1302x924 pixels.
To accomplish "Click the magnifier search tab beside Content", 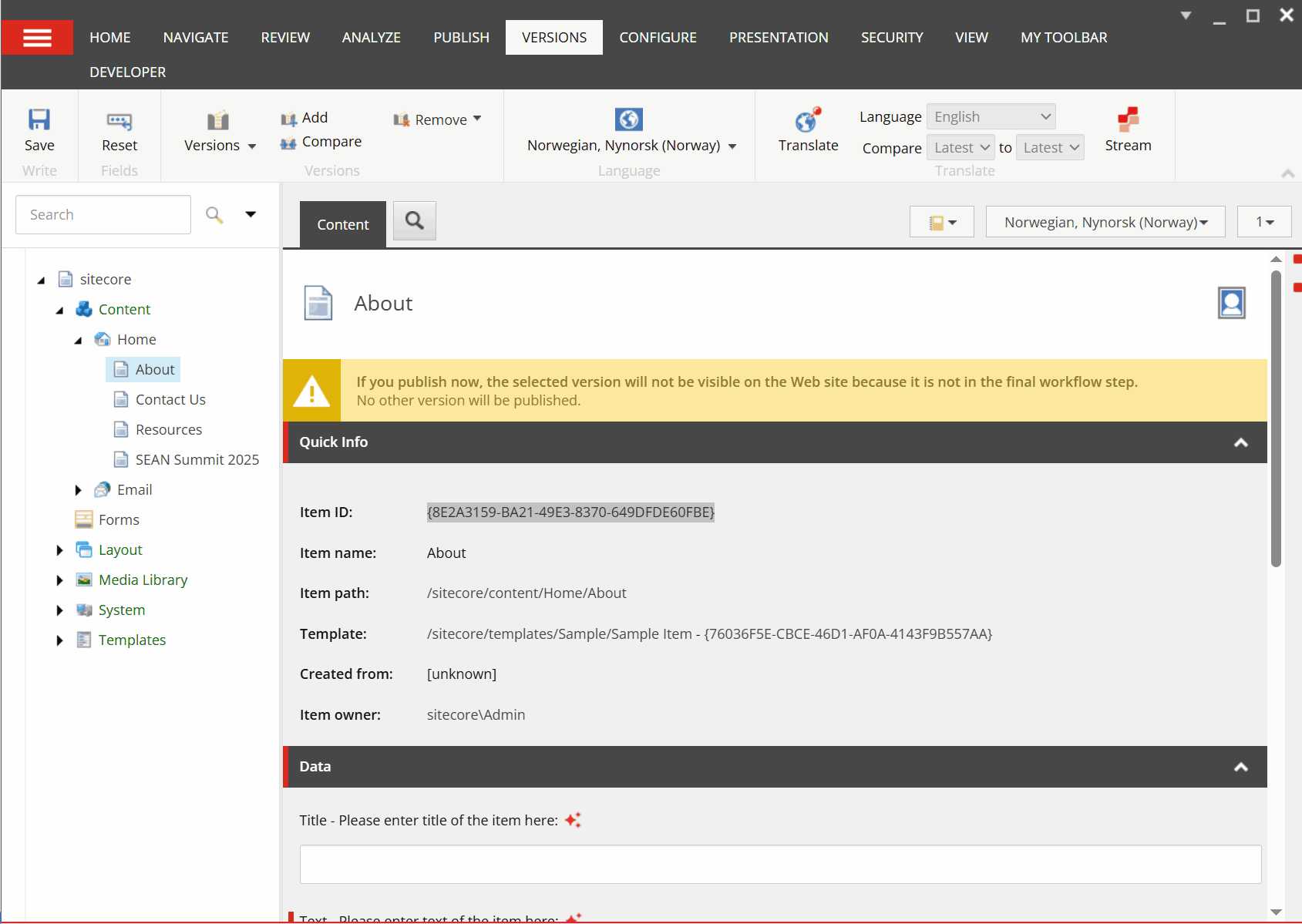I will [x=415, y=221].
